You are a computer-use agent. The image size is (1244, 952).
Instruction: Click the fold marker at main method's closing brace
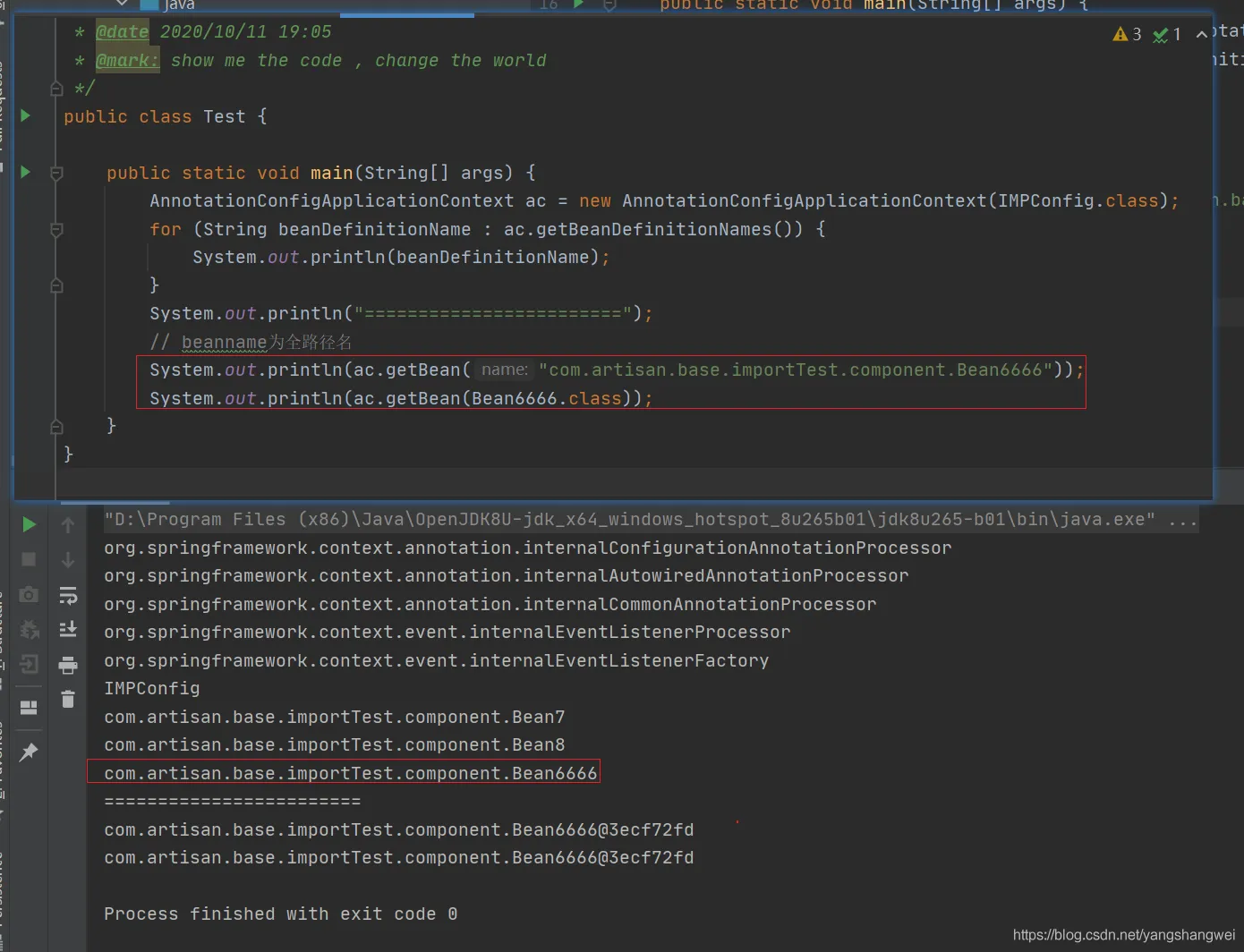pyautogui.click(x=56, y=426)
